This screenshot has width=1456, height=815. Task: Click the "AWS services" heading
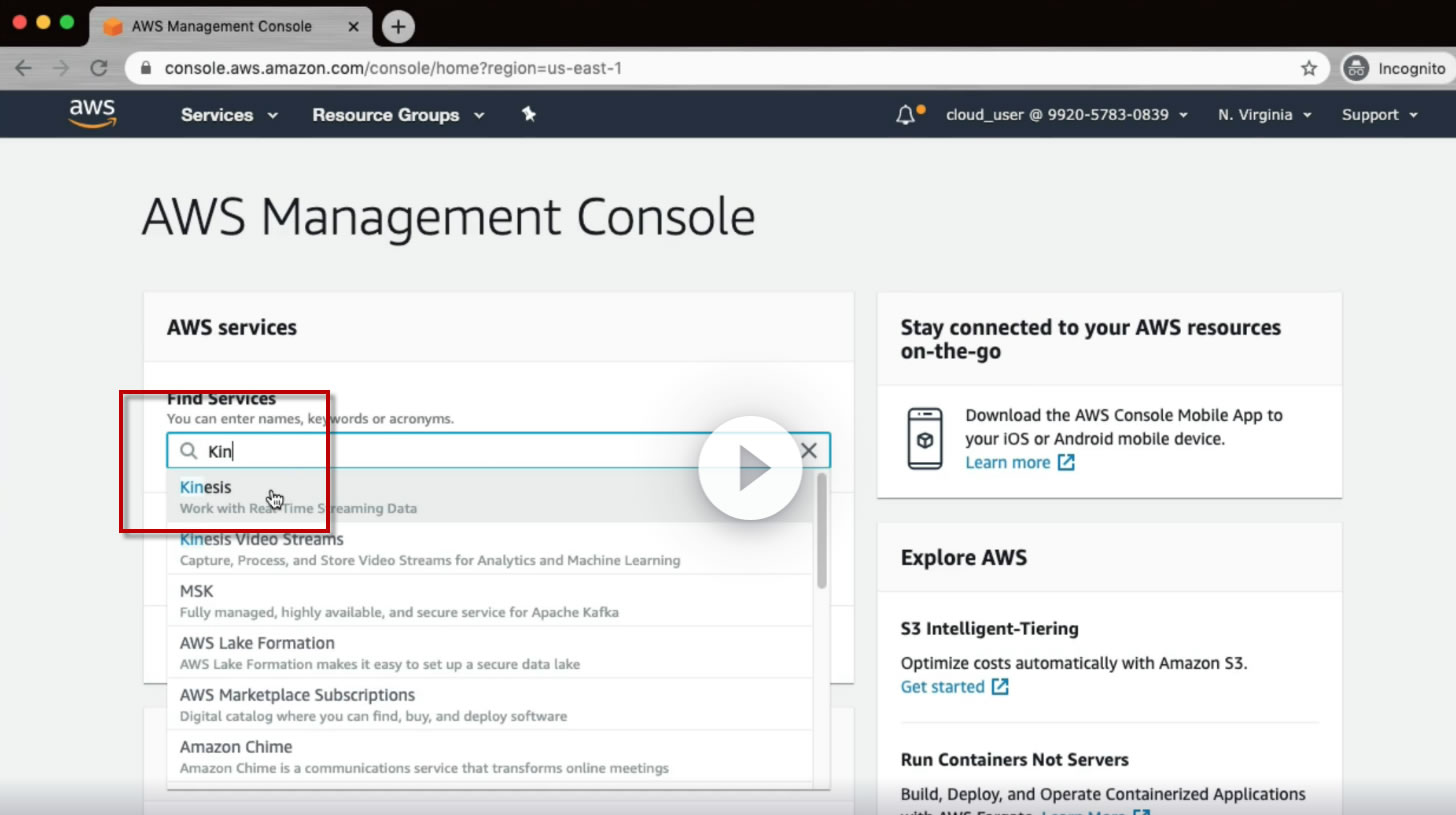[x=232, y=327]
